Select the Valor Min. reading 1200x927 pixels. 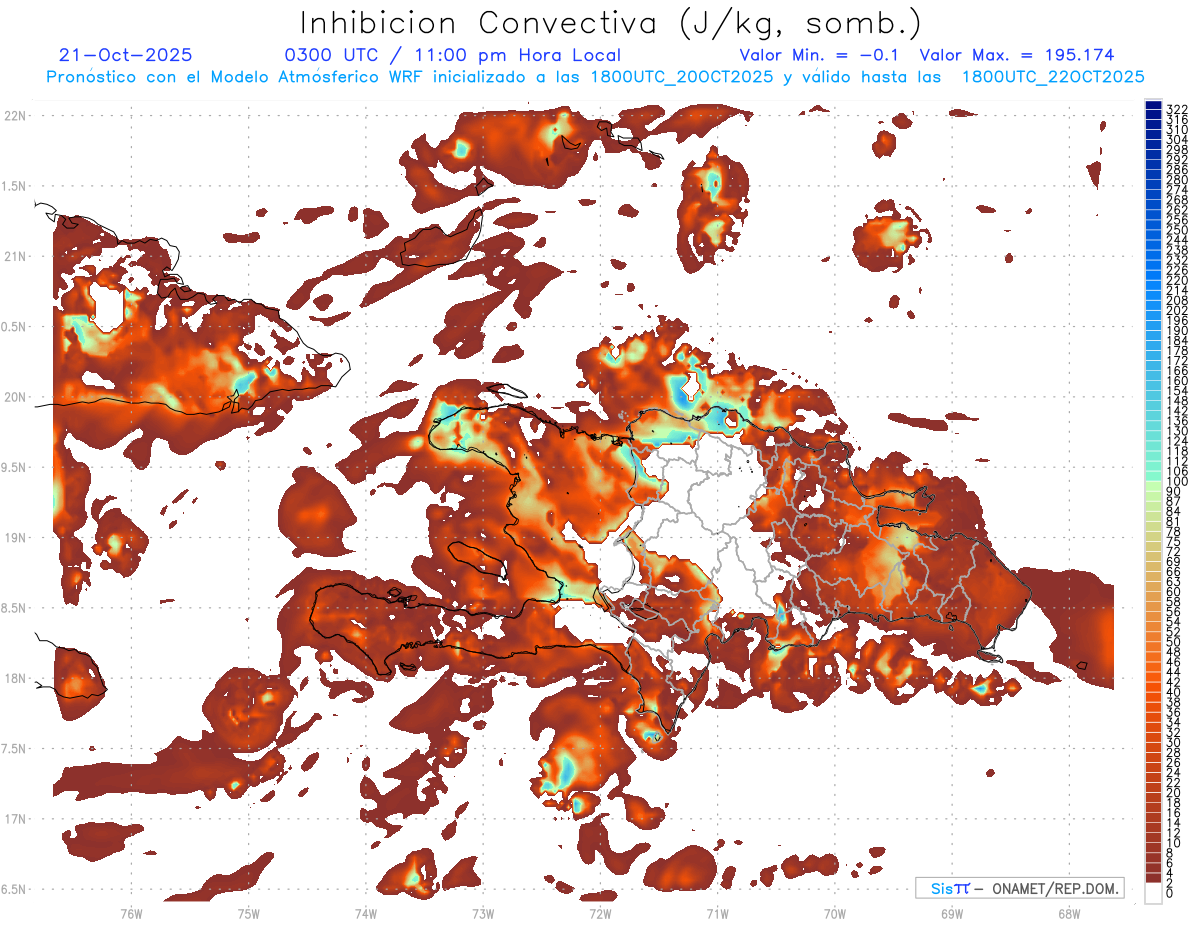click(x=821, y=56)
